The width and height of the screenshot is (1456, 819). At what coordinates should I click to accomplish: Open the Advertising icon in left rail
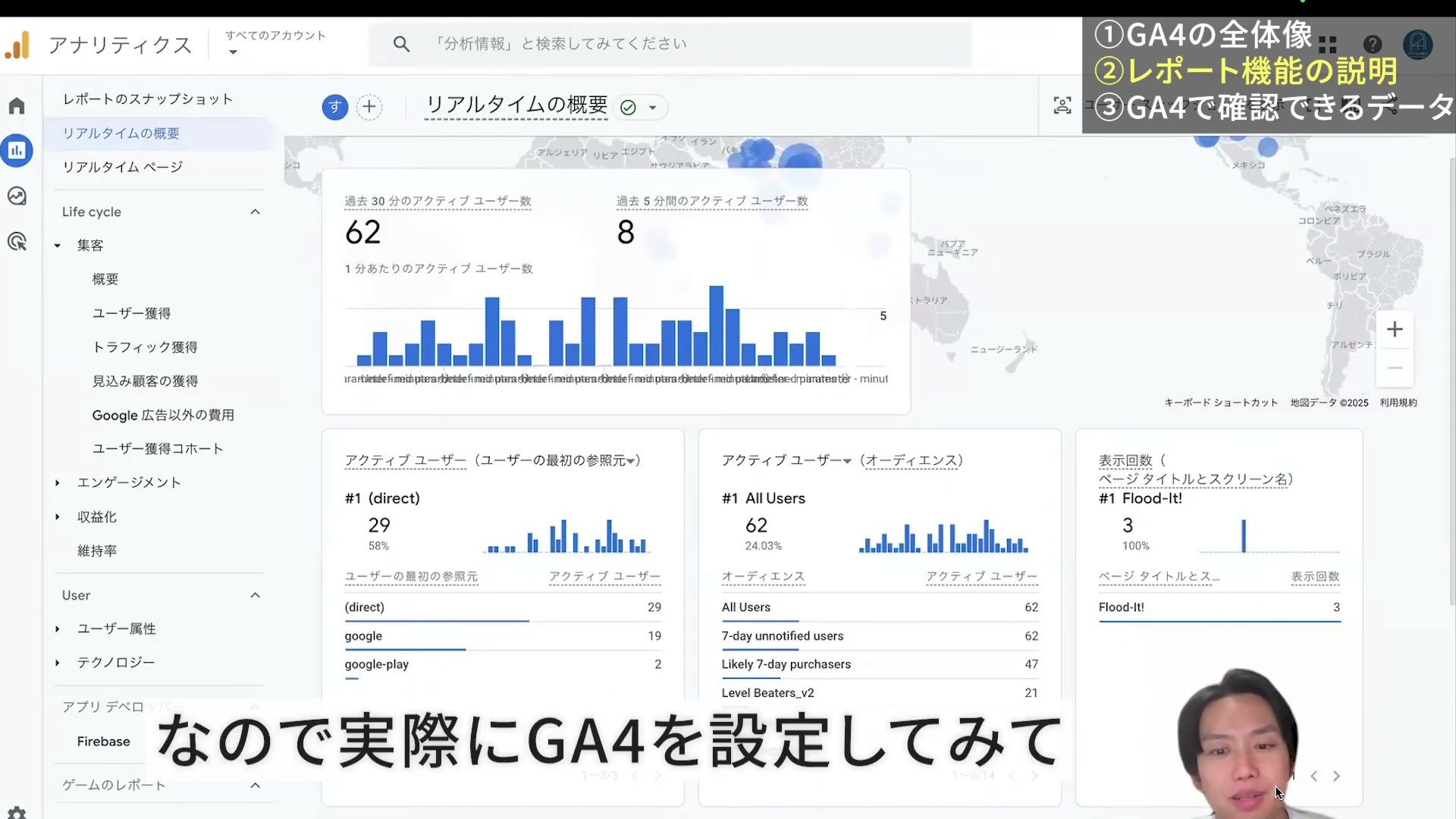point(17,242)
